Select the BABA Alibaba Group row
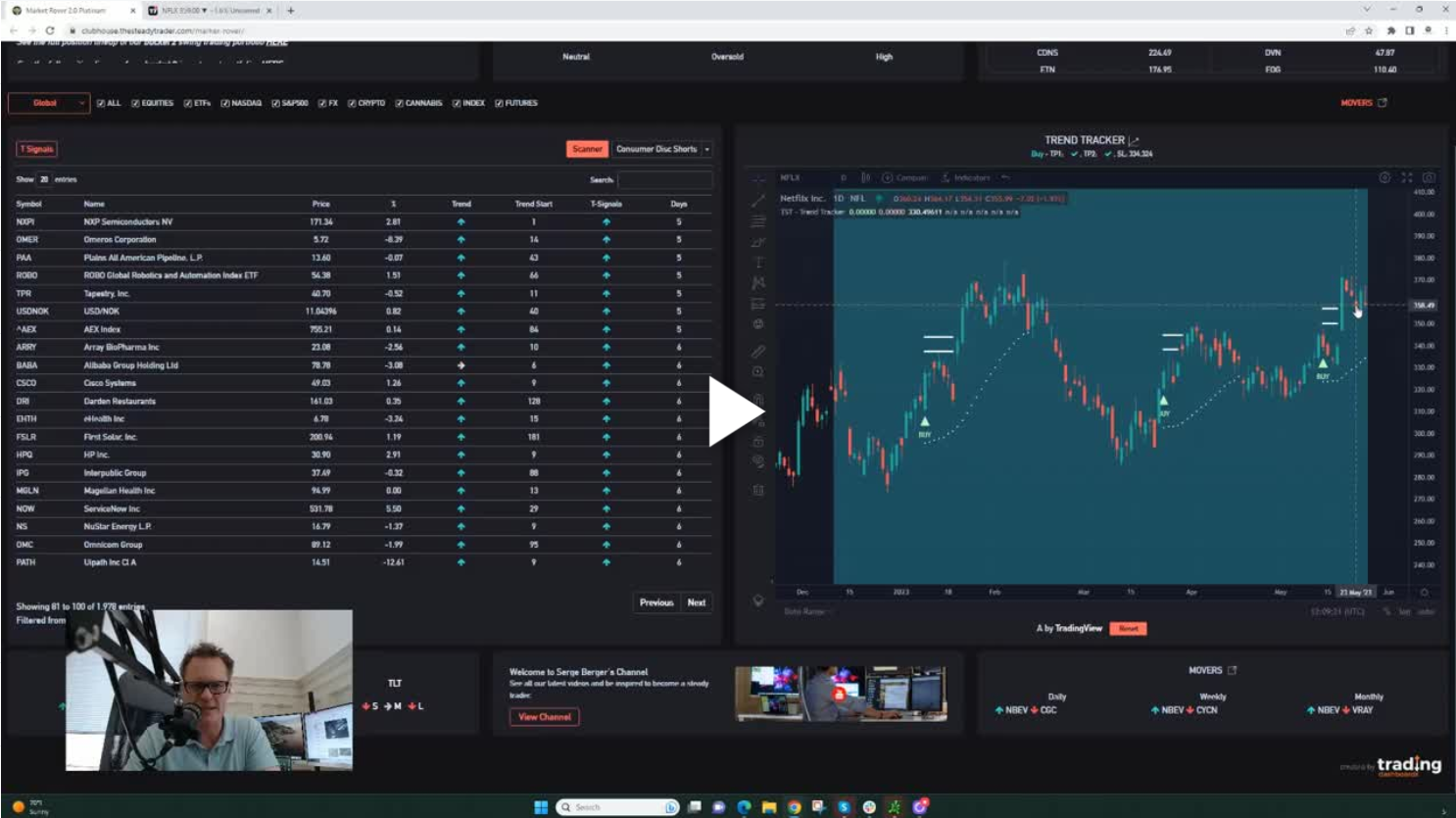The height and width of the screenshot is (818, 1456). (x=364, y=365)
